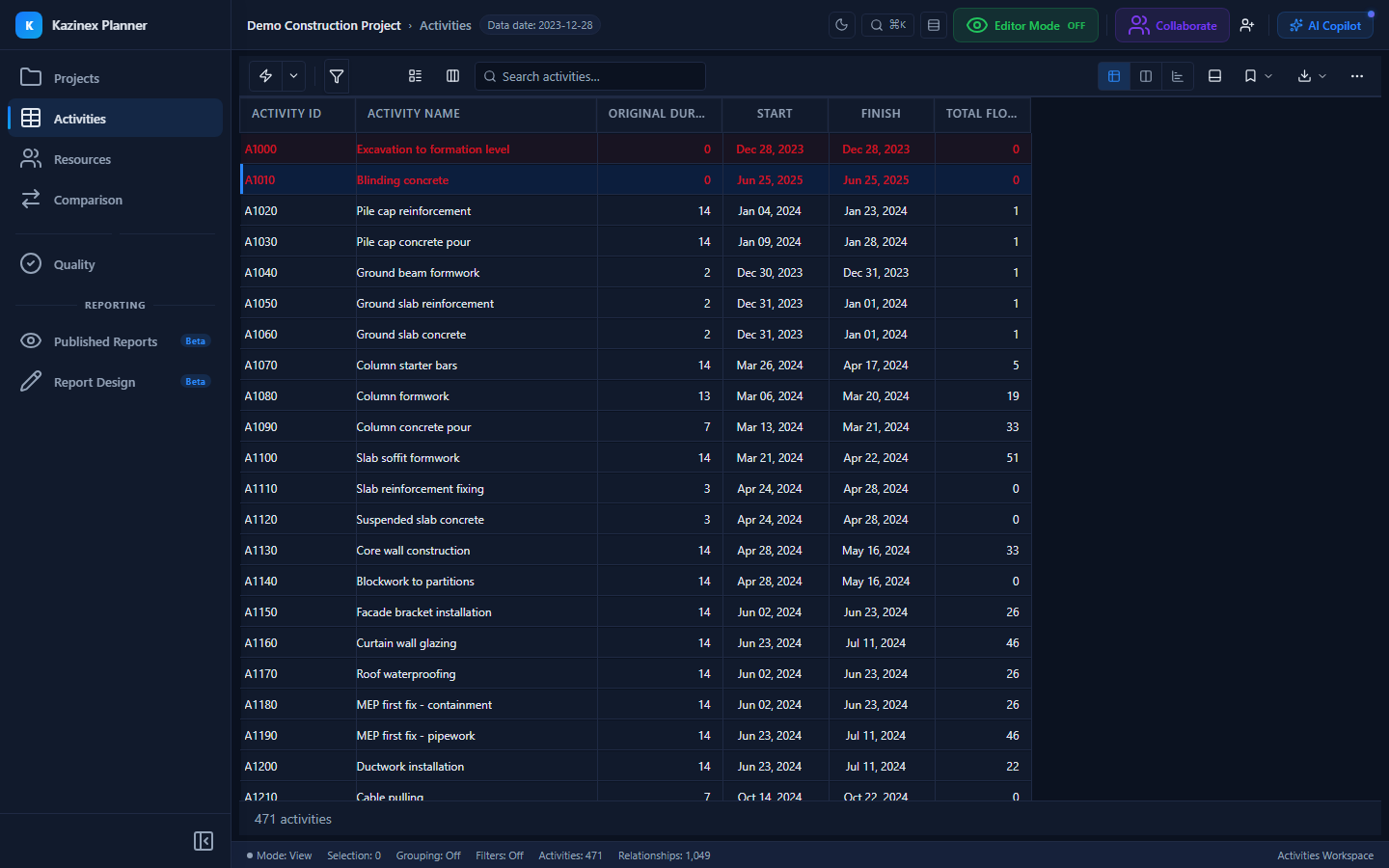
Task: Click the Finish column header
Action: (882, 114)
